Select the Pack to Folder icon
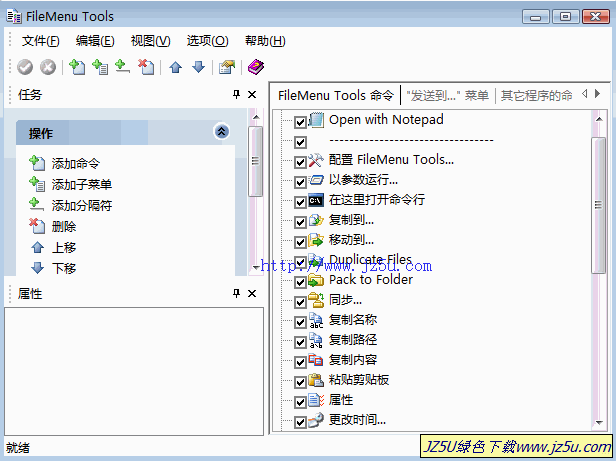Viewport: 616px width, 461px height. [316, 280]
